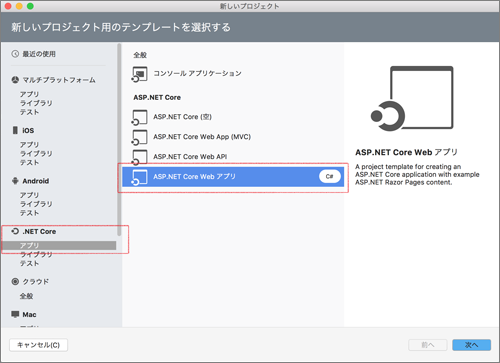This screenshot has width=500, height=363.
Task: Click the .NET Core category heading
Action: pos(39,231)
